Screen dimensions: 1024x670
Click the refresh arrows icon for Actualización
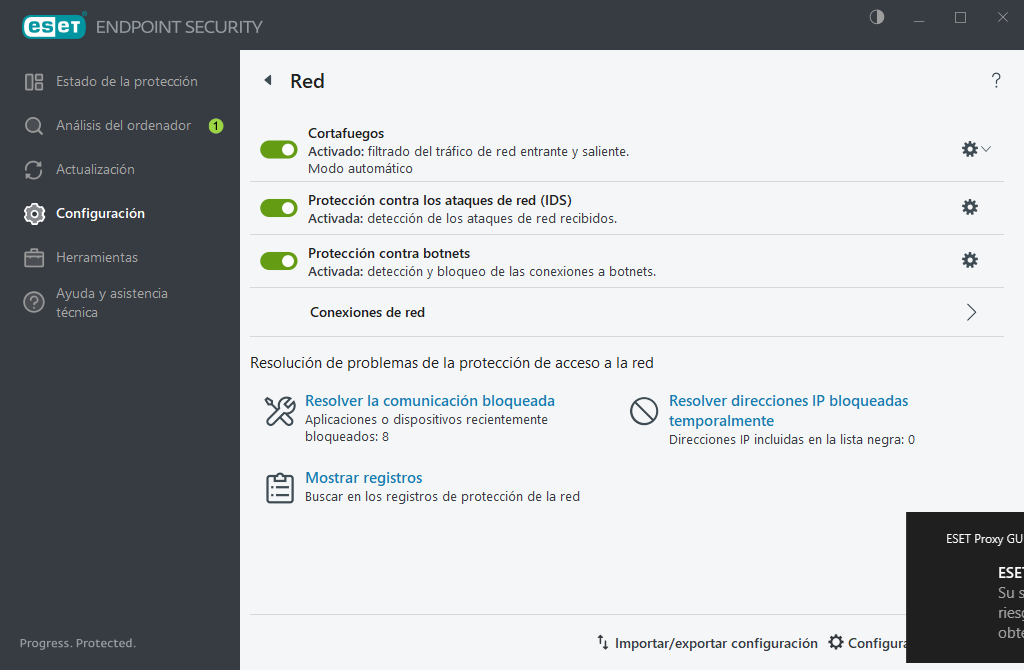[34, 170]
